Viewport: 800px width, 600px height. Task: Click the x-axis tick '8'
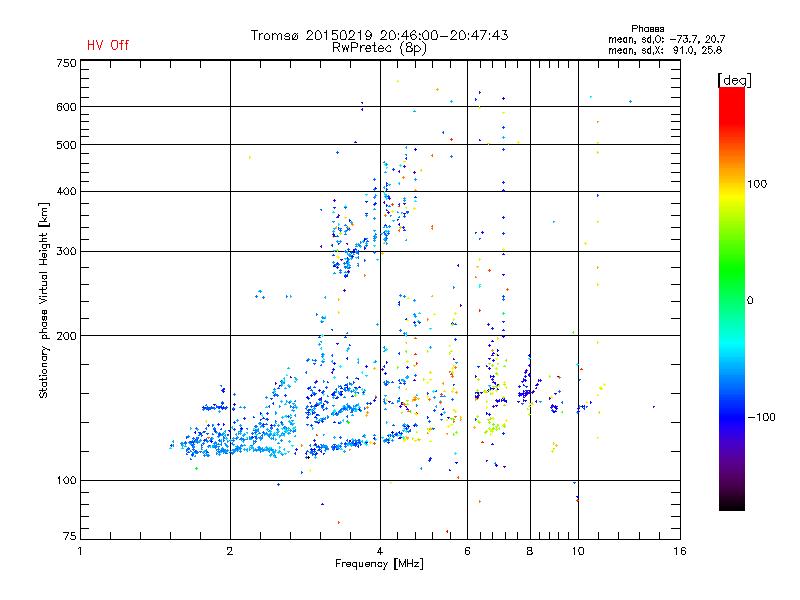[530, 551]
